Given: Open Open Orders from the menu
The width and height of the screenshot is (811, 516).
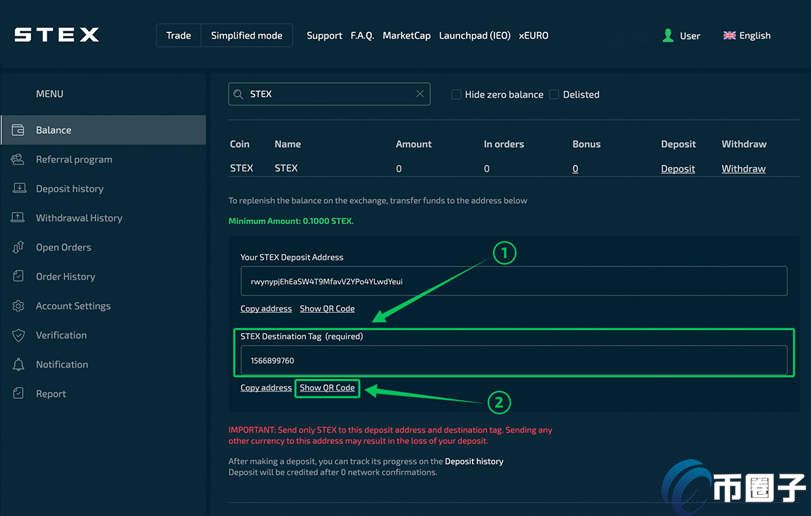Looking at the screenshot, I should click(64, 247).
